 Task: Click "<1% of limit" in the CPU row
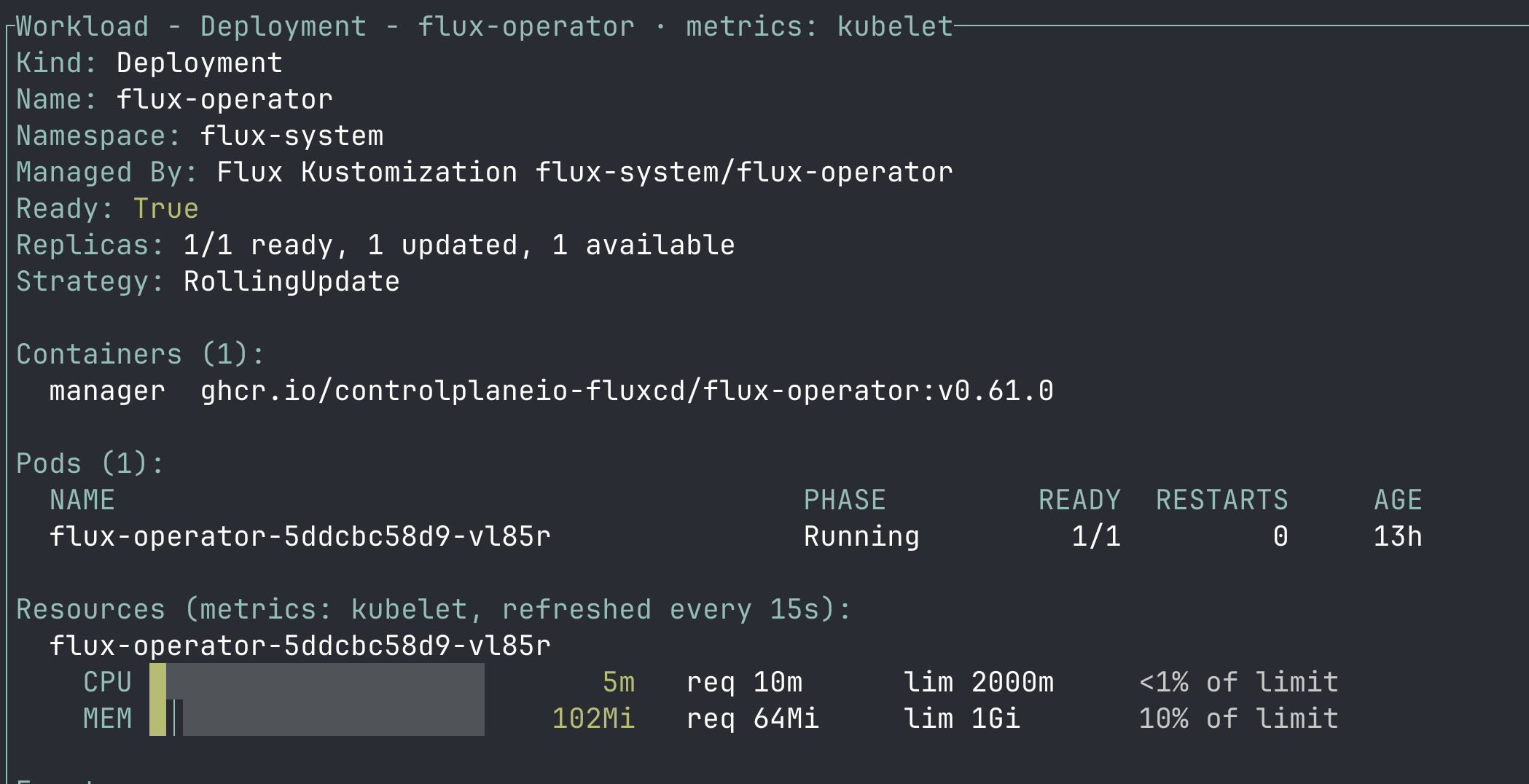point(1239,682)
